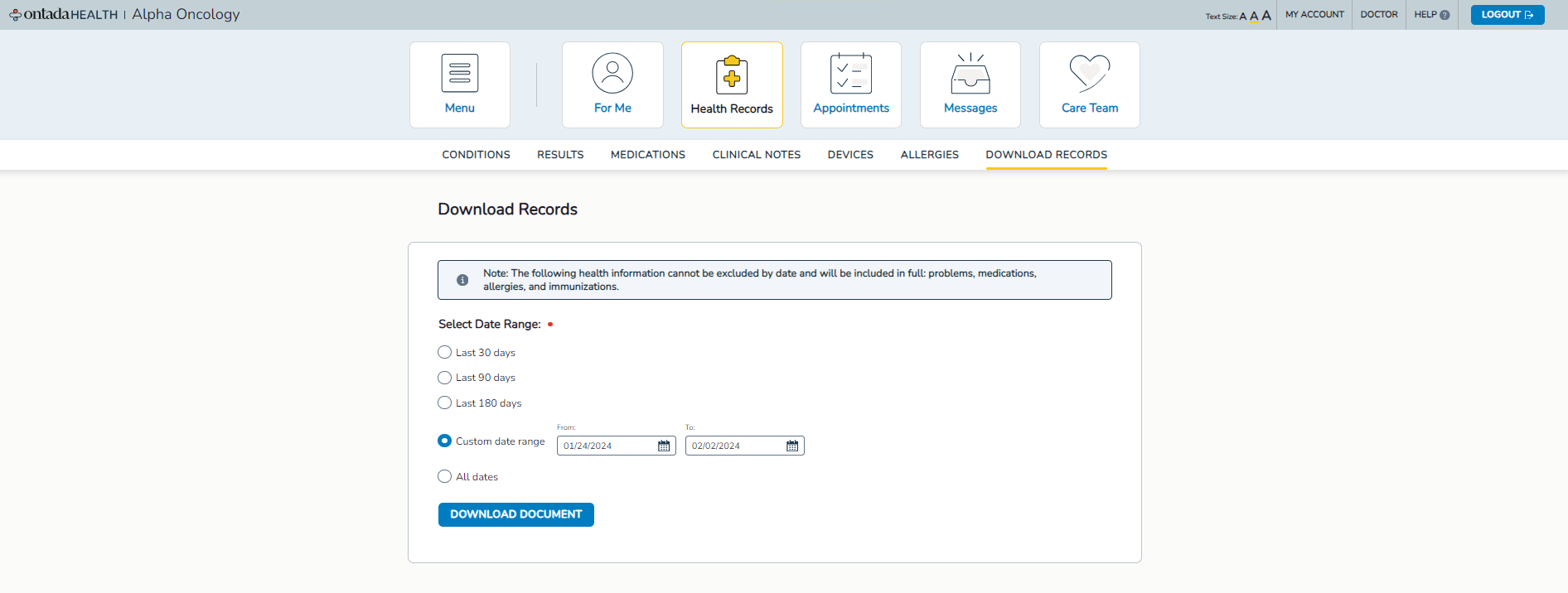
Task: Click the My Account link
Action: click(1314, 15)
